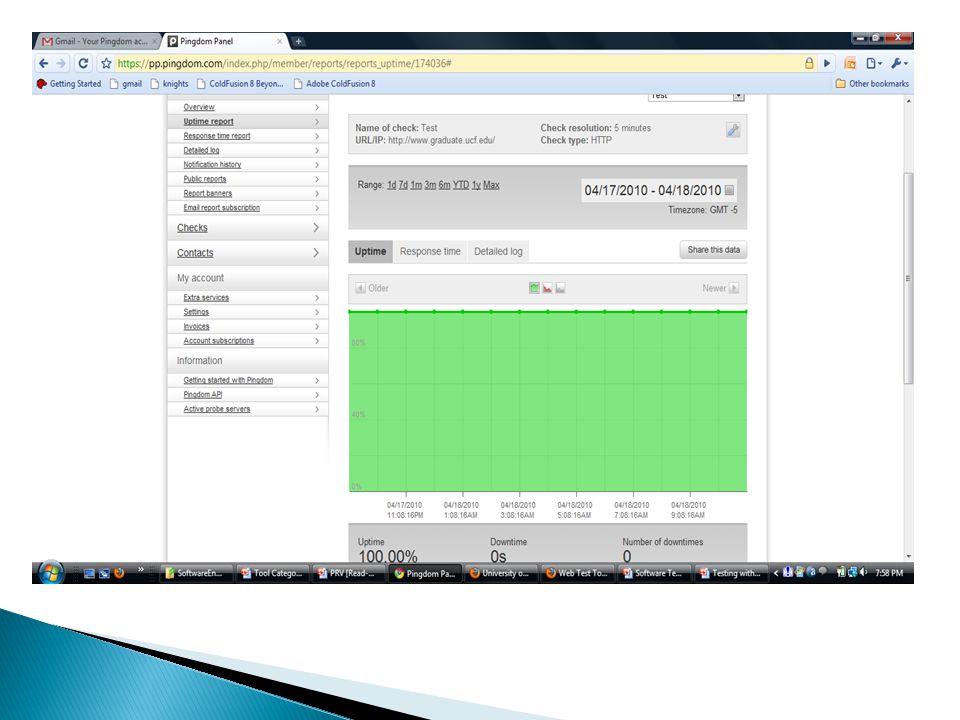This screenshot has width=960, height=720.
Task: Select the Uptime tab
Action: [370, 252]
